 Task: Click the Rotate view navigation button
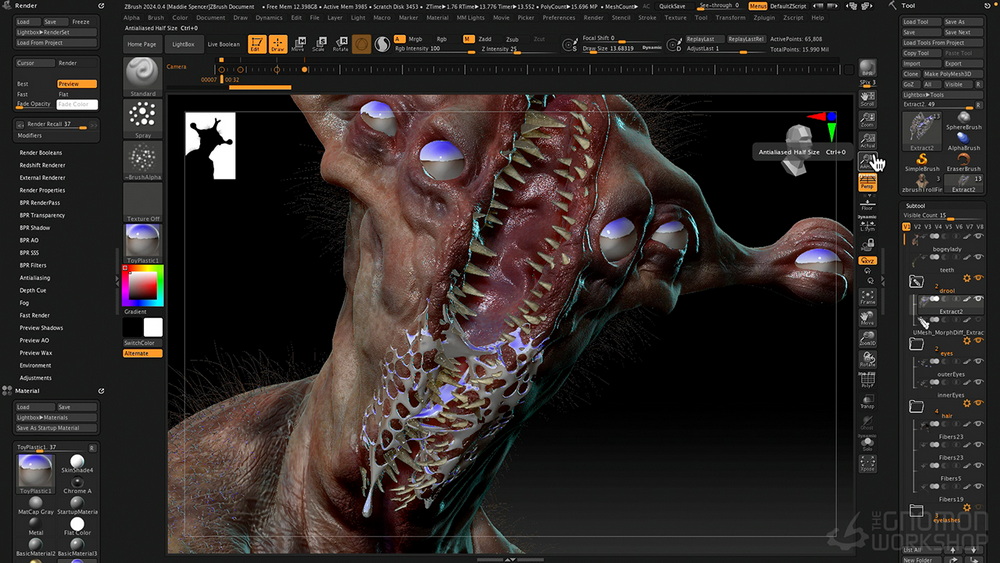867,360
